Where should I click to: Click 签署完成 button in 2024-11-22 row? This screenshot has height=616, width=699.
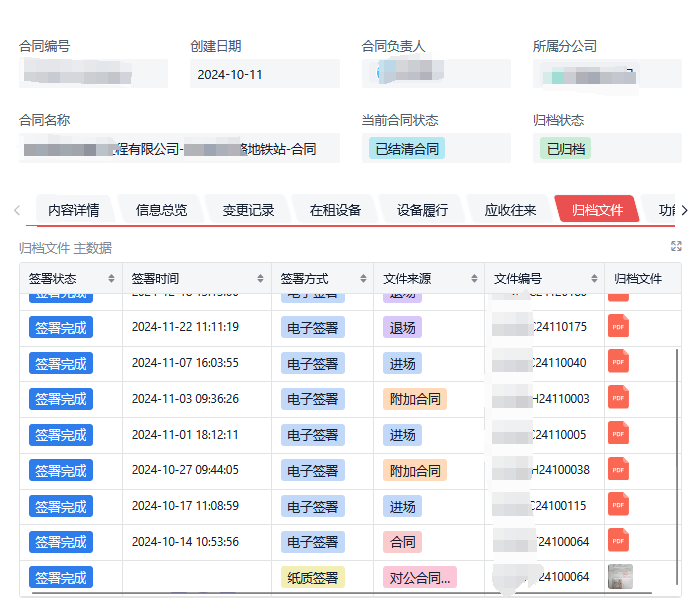pos(61,327)
